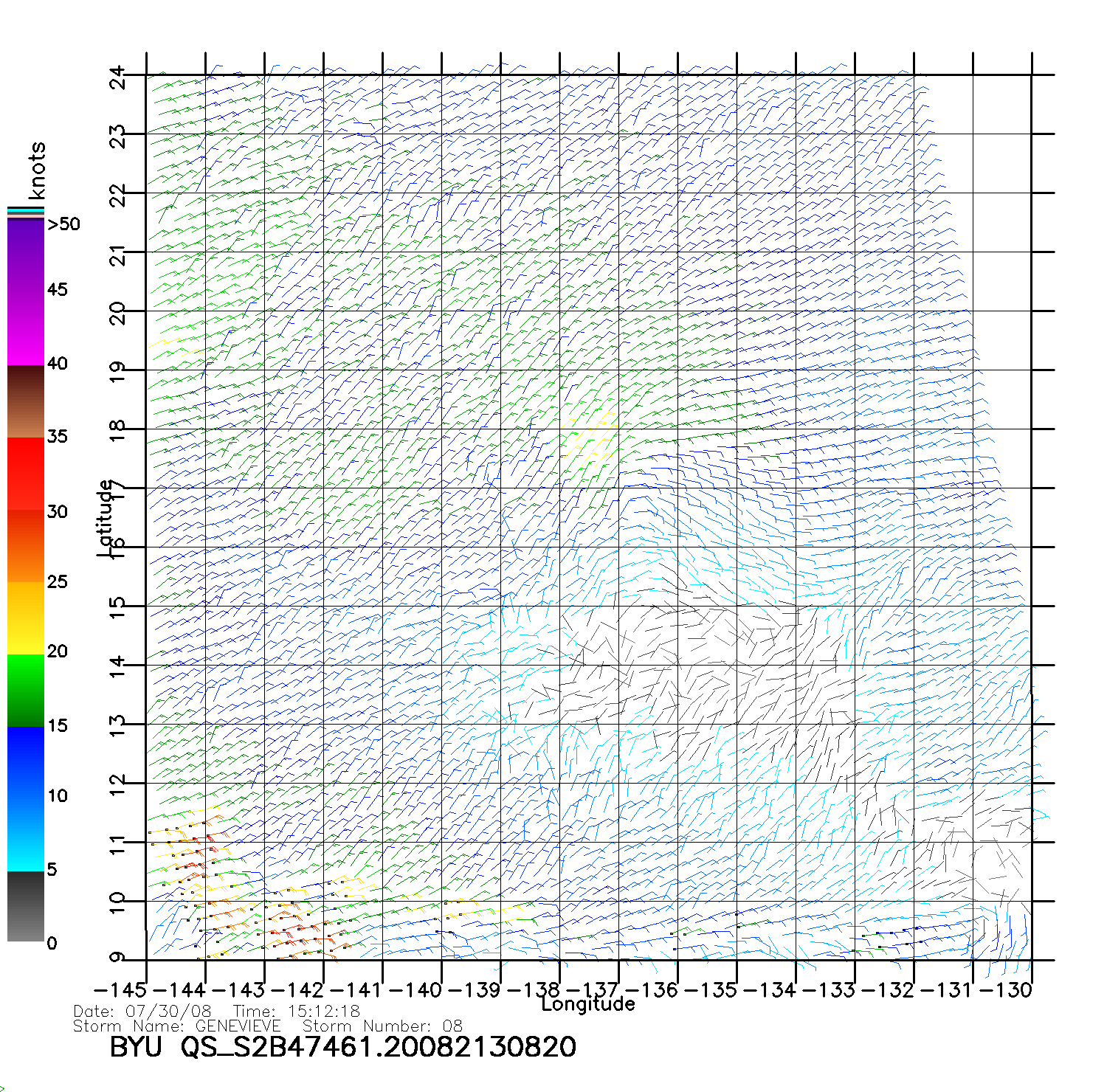This screenshot has width=1107, height=1092.
Task: Click the BYU QS_S2B47461.20082130820 file title
Action: click(x=343, y=1047)
